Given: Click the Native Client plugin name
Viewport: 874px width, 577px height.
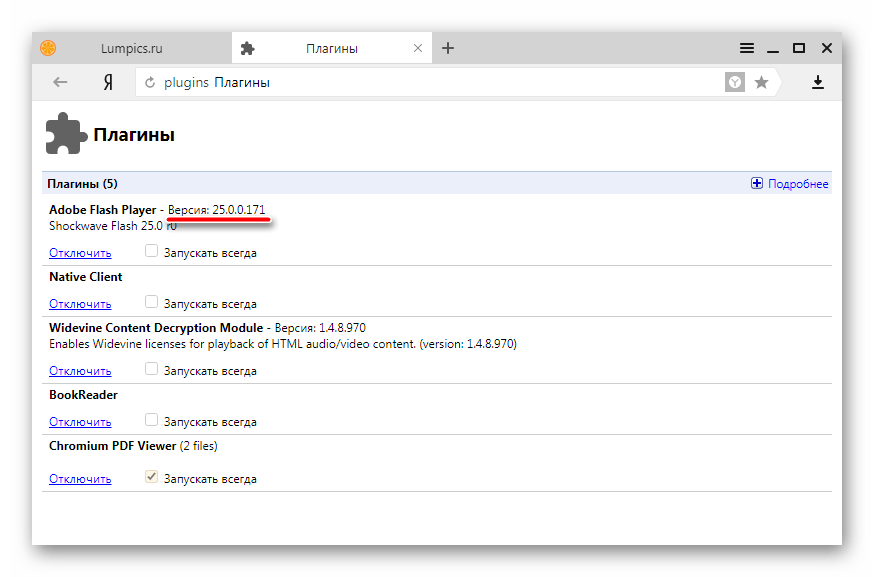Looking at the screenshot, I should click(x=85, y=277).
